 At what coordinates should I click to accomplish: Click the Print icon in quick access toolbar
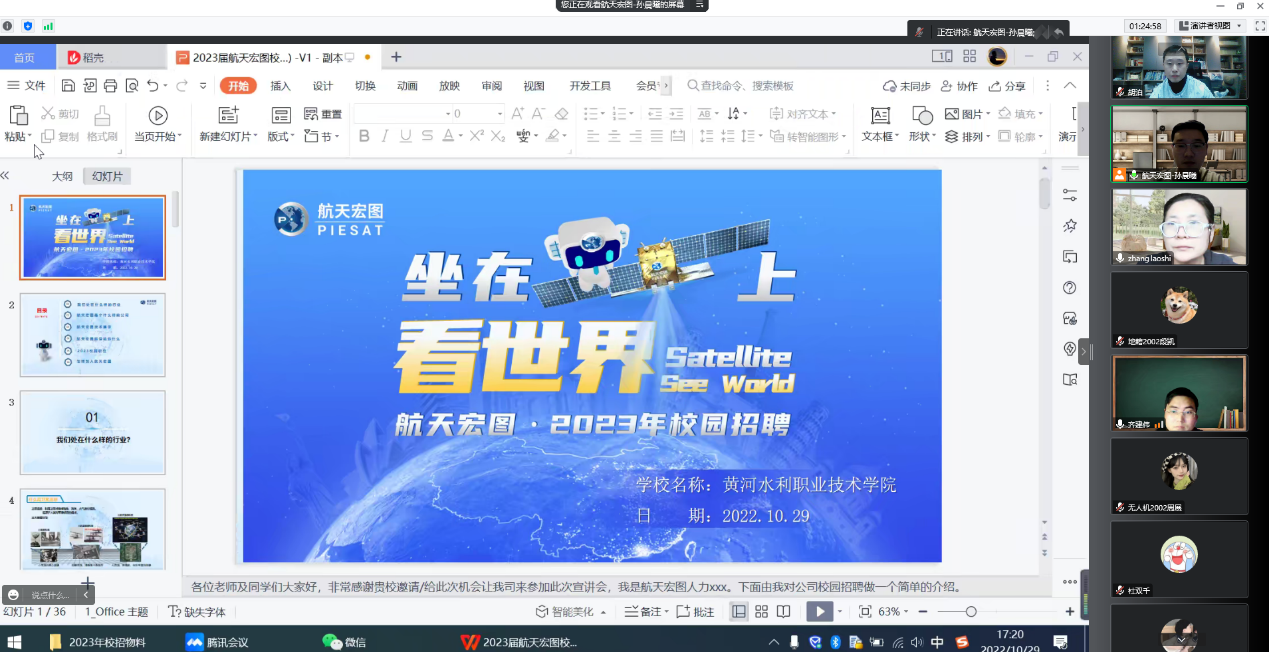coord(110,86)
